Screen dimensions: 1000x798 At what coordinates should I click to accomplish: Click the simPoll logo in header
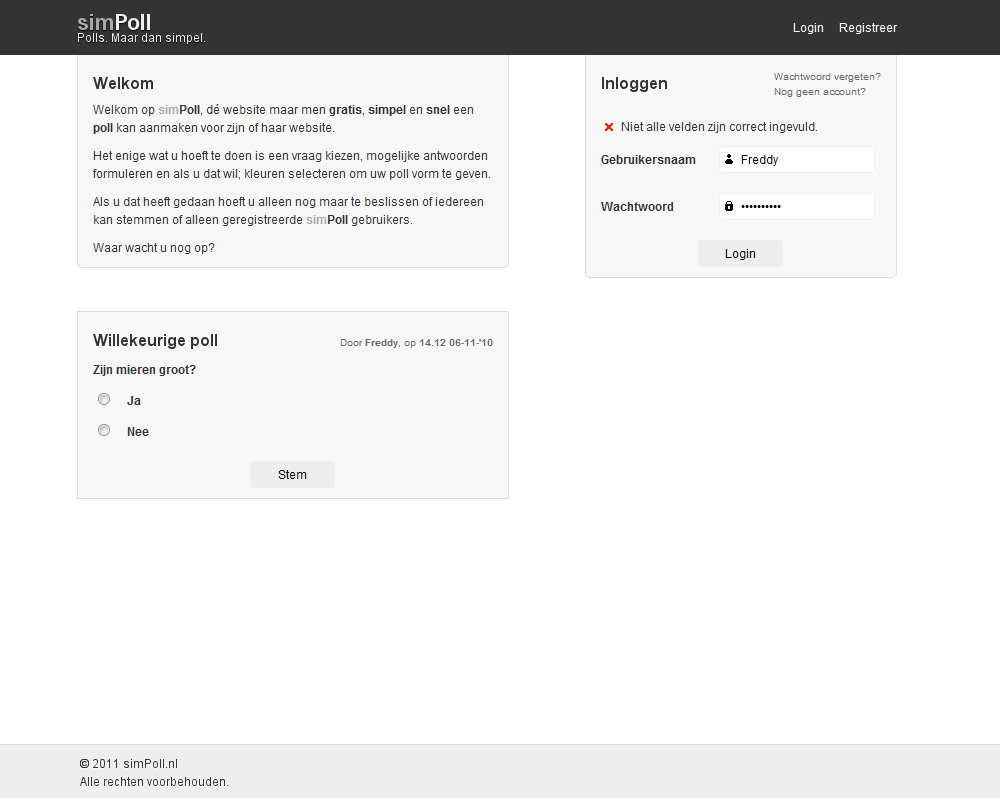pos(114,22)
